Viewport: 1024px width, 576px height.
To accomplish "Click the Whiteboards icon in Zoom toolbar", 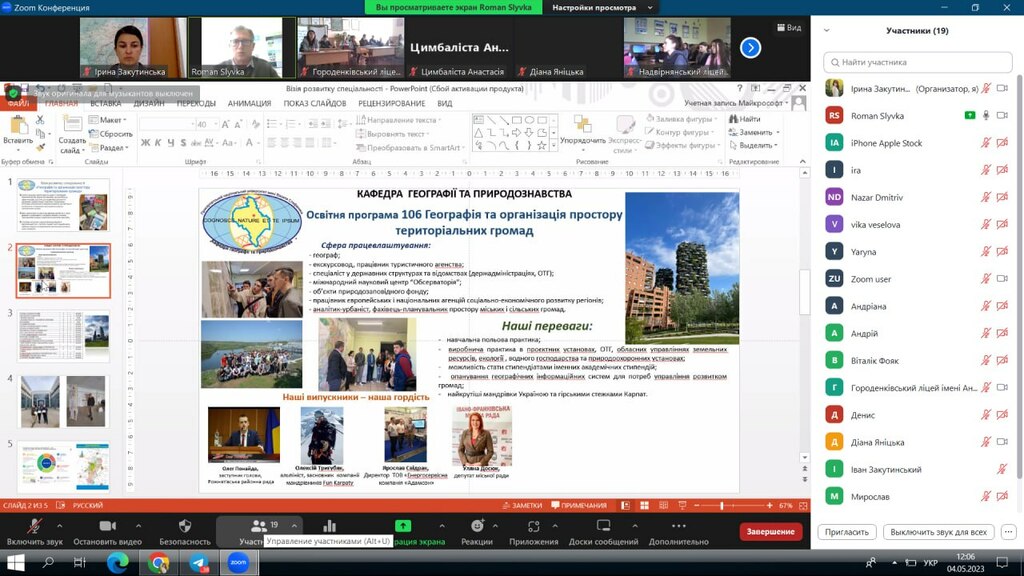I will [x=603, y=526].
